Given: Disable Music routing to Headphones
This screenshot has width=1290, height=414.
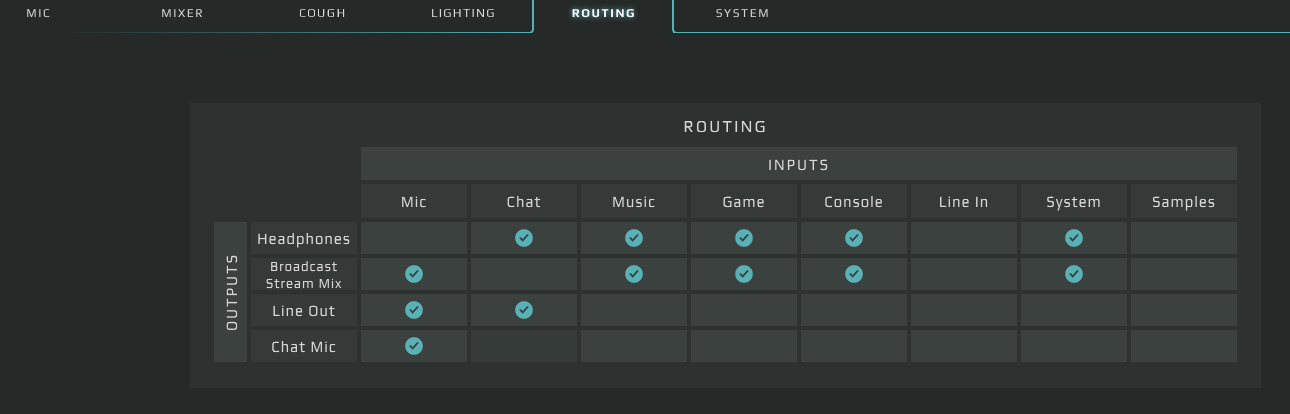Looking at the screenshot, I should tap(634, 238).
